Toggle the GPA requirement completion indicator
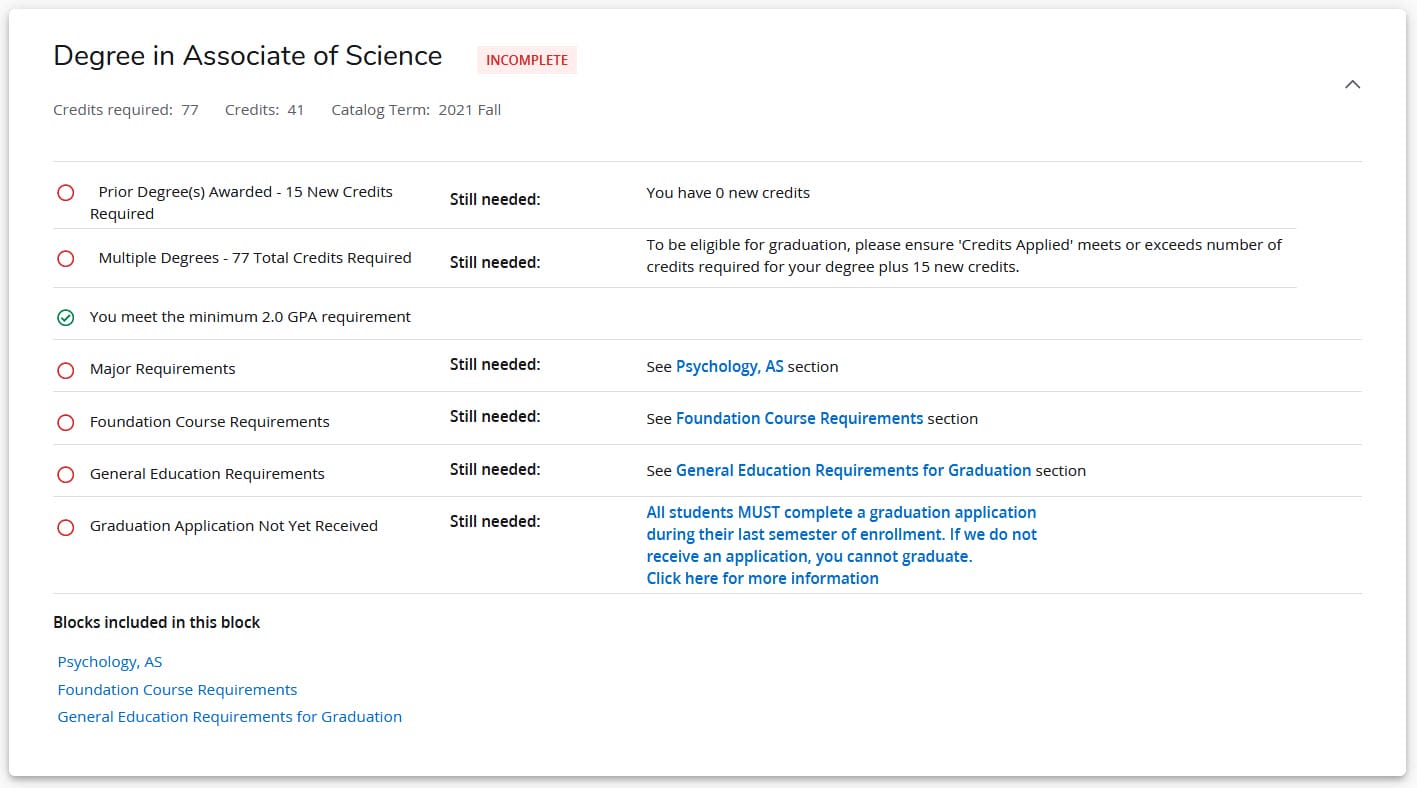Image resolution: width=1417 pixels, height=788 pixels. pos(66,317)
